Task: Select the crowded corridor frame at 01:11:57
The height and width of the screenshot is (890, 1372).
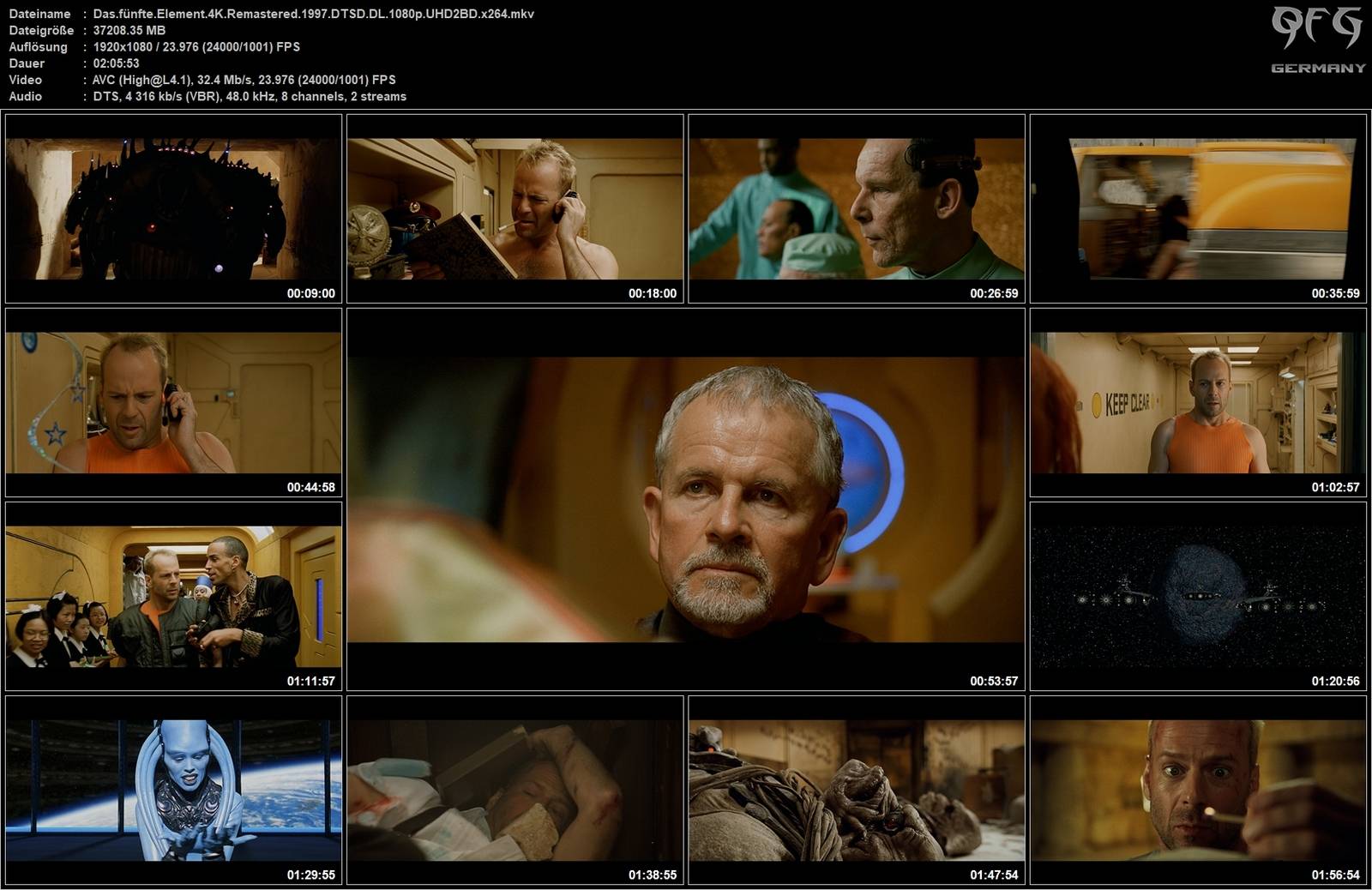Action: pyautogui.click(x=173, y=597)
